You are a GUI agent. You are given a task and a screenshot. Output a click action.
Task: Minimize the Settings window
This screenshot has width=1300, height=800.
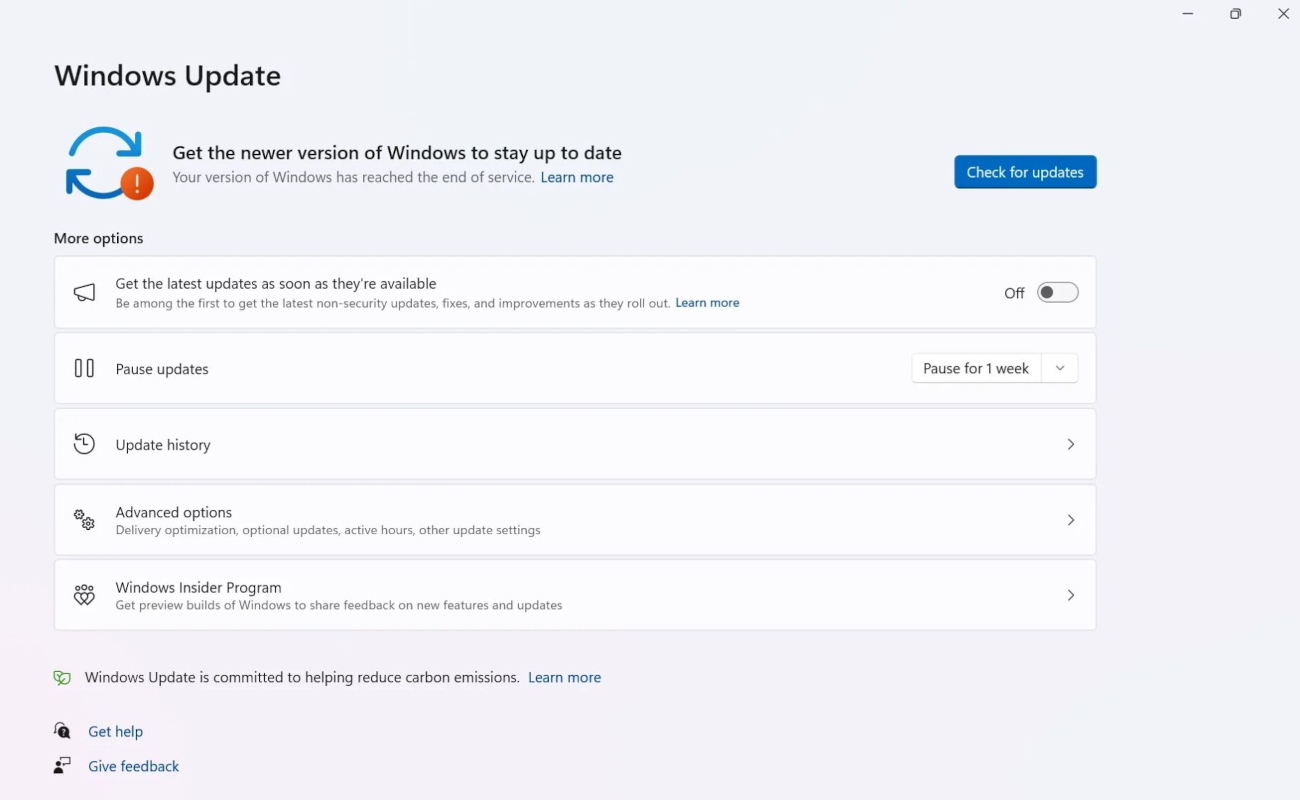click(x=1188, y=14)
